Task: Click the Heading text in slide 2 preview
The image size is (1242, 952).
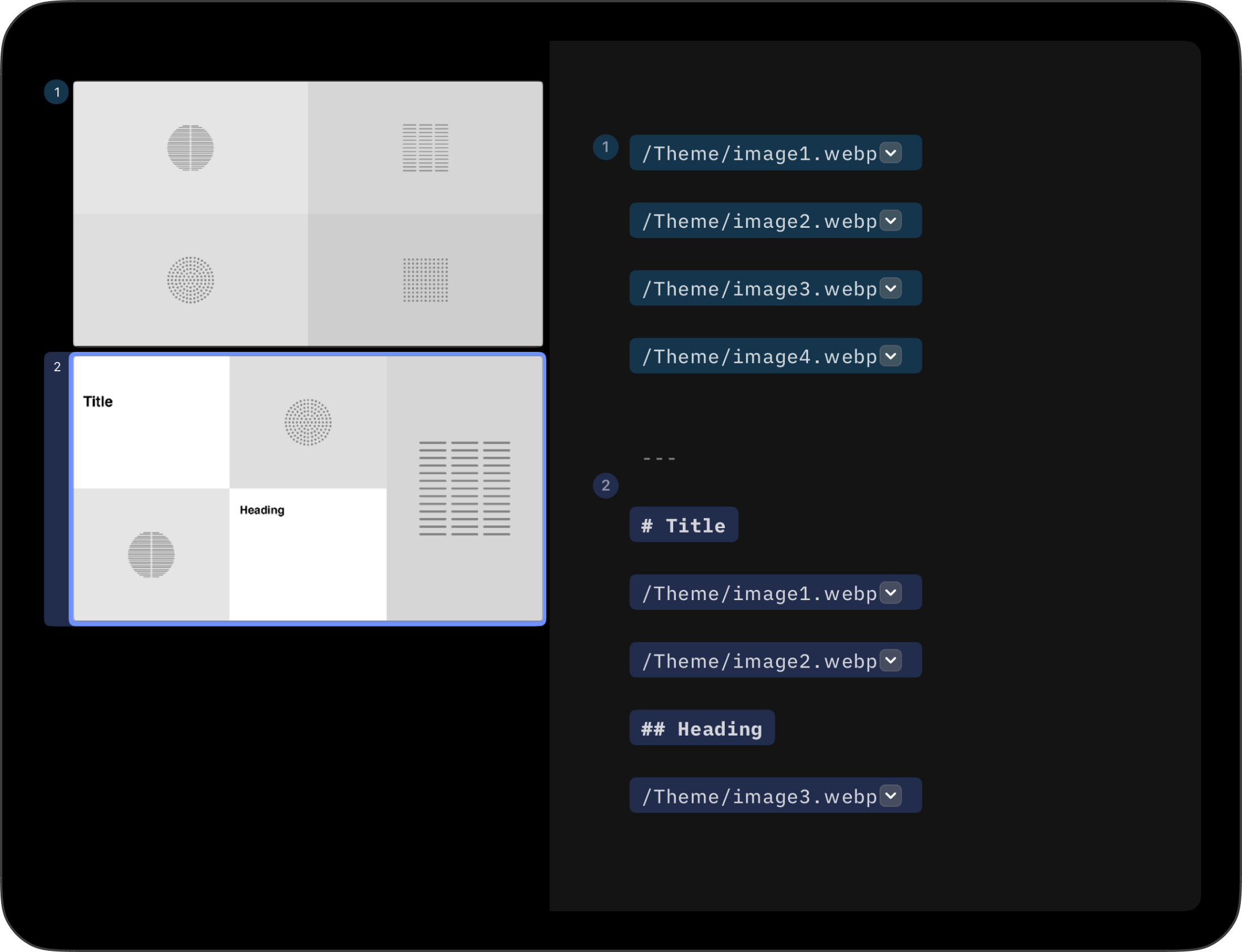Action: (x=262, y=510)
